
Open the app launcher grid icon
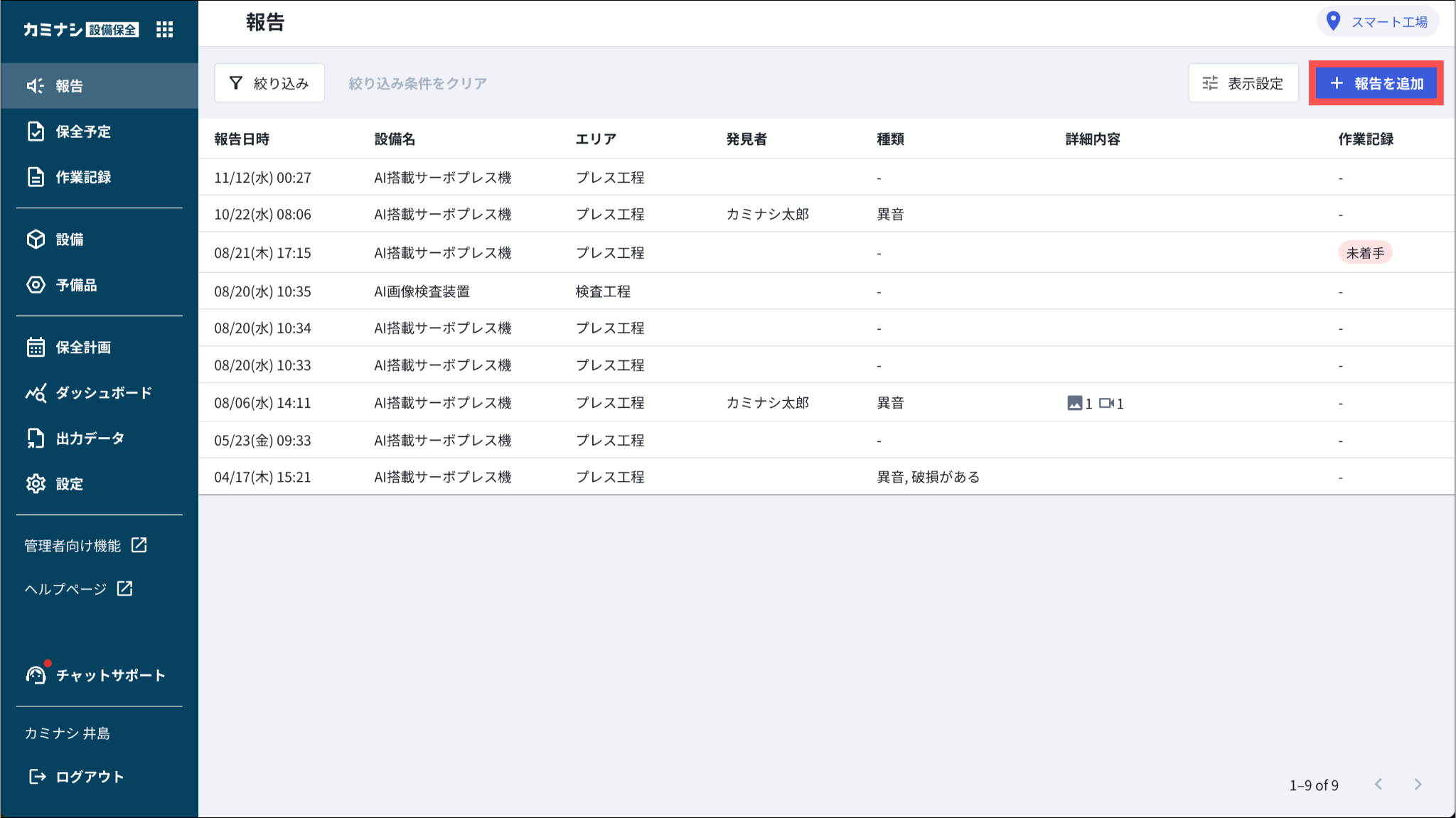pos(164,29)
